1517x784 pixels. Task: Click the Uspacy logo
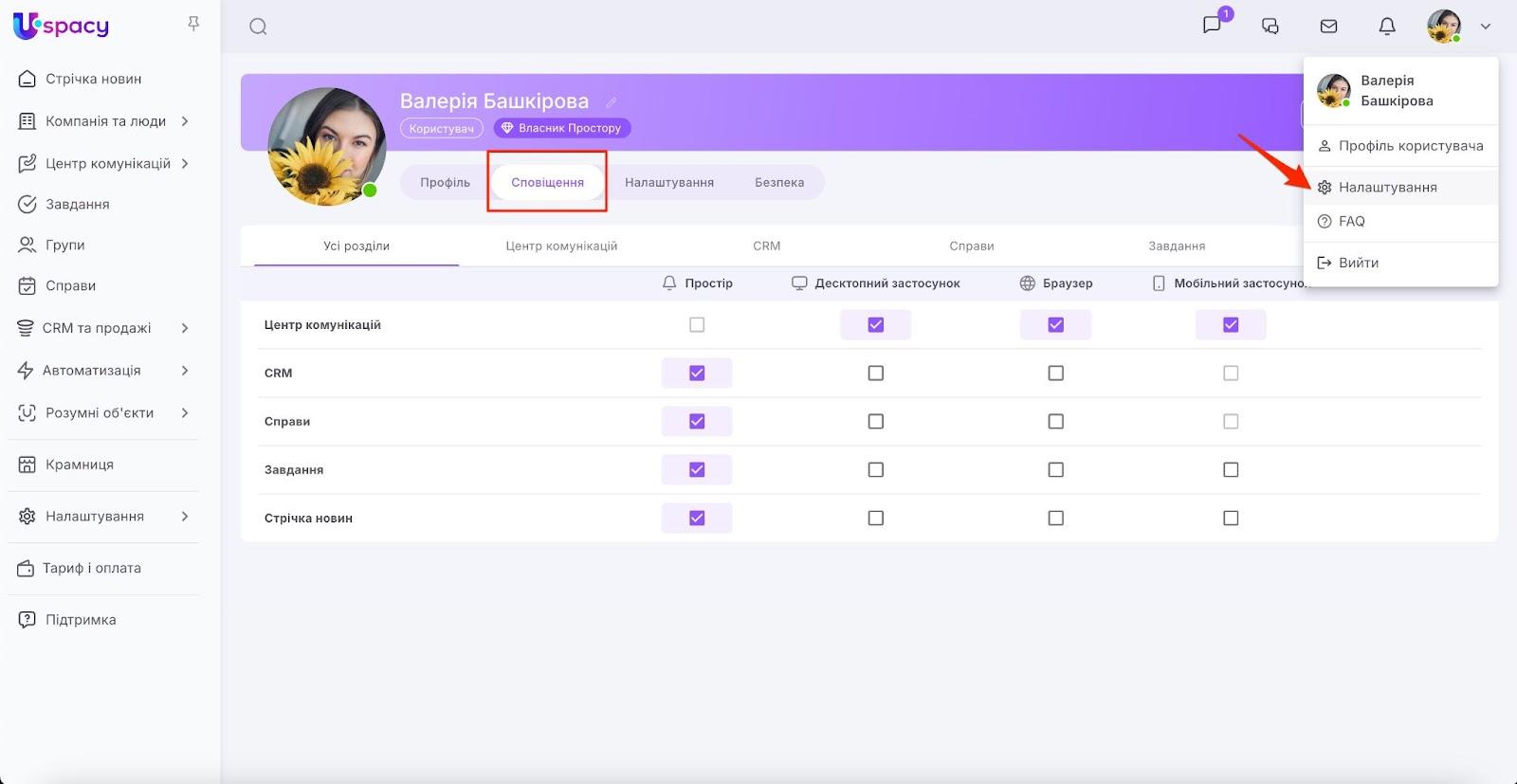(62, 26)
